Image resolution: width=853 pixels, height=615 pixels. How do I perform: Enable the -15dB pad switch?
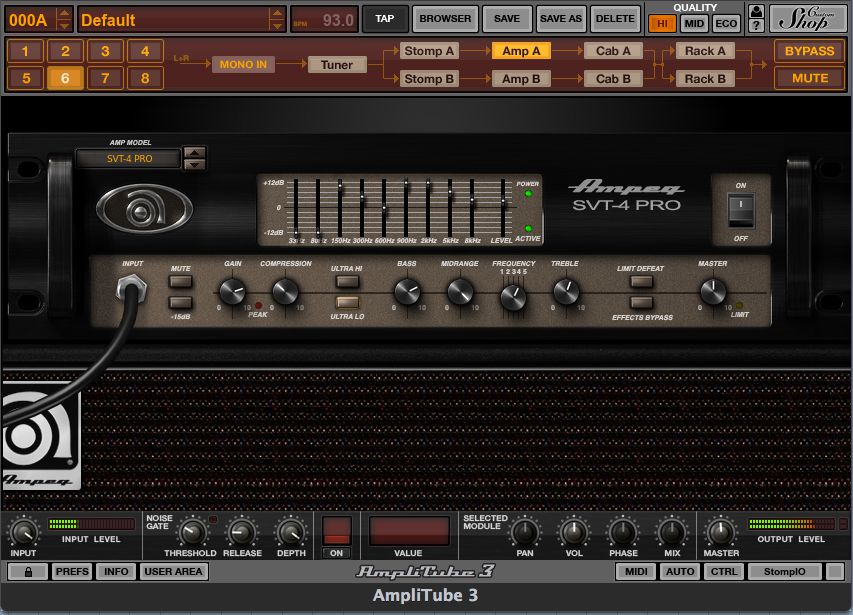pyautogui.click(x=181, y=302)
